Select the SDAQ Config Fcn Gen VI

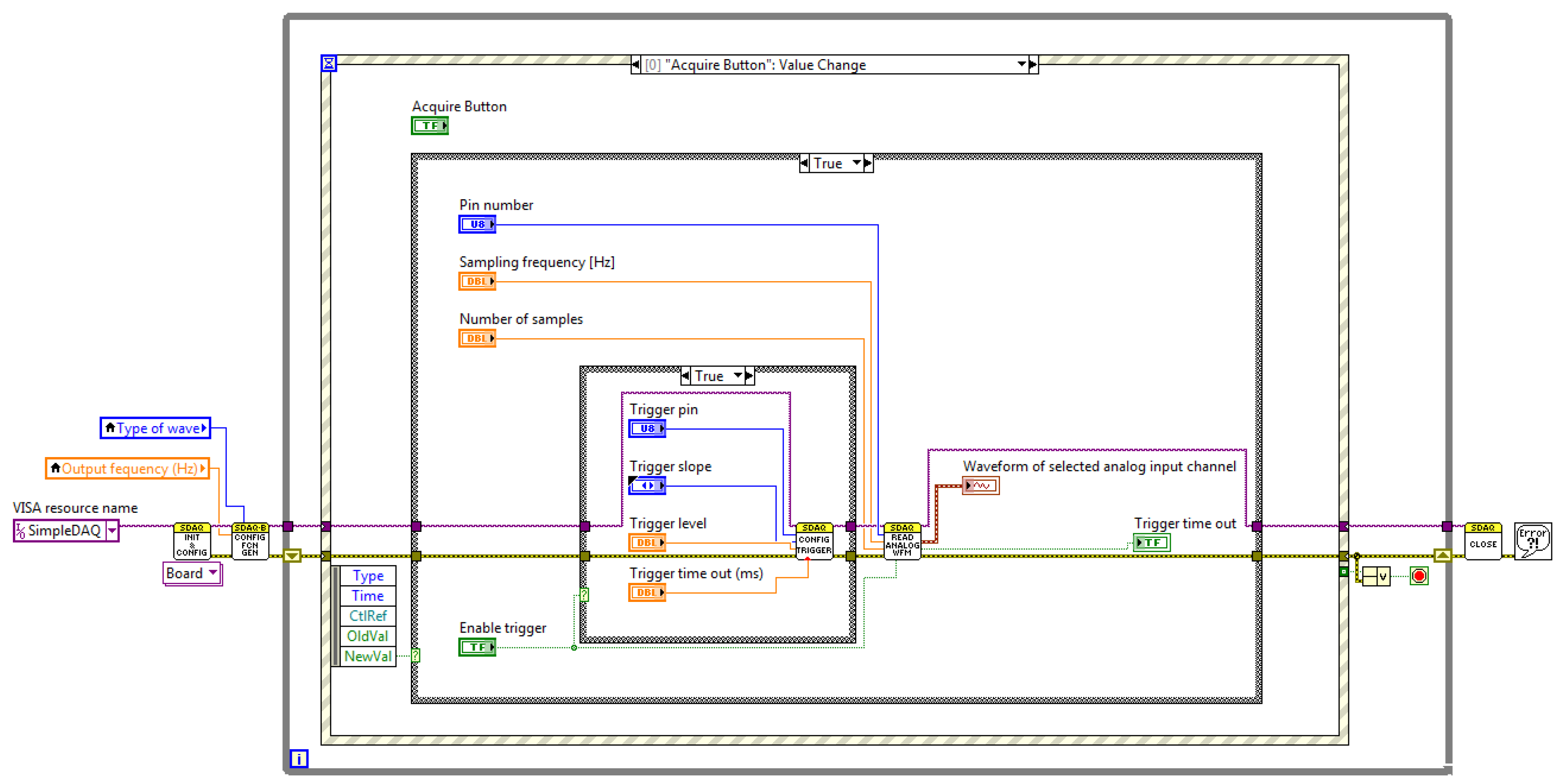point(250,541)
